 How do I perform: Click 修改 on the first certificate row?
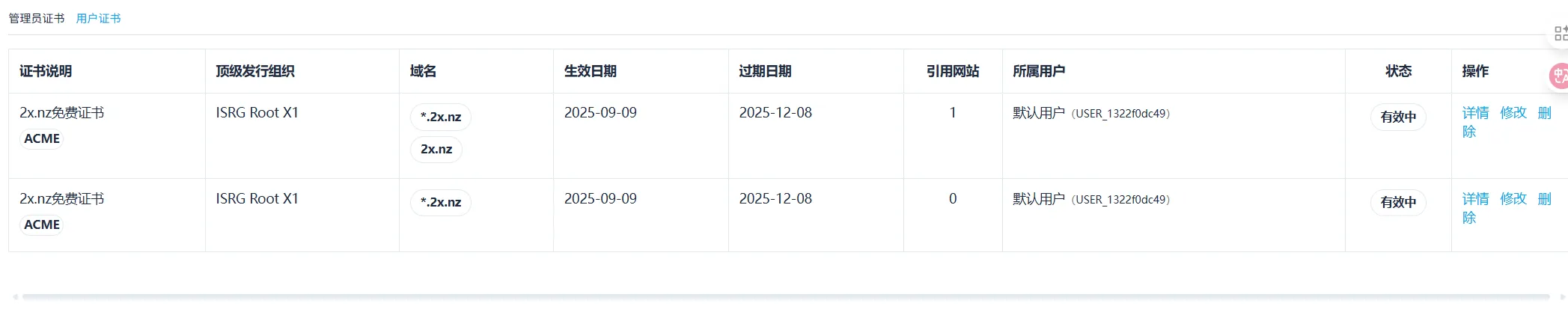[1513, 113]
